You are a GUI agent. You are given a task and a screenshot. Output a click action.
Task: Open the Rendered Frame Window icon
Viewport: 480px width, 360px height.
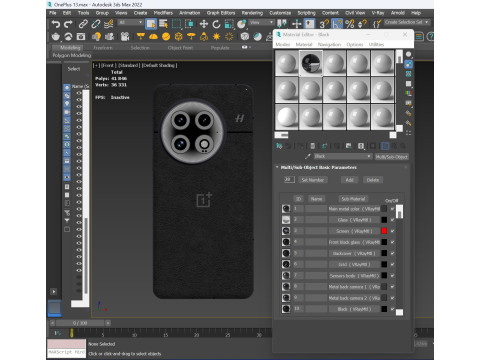coord(81,37)
